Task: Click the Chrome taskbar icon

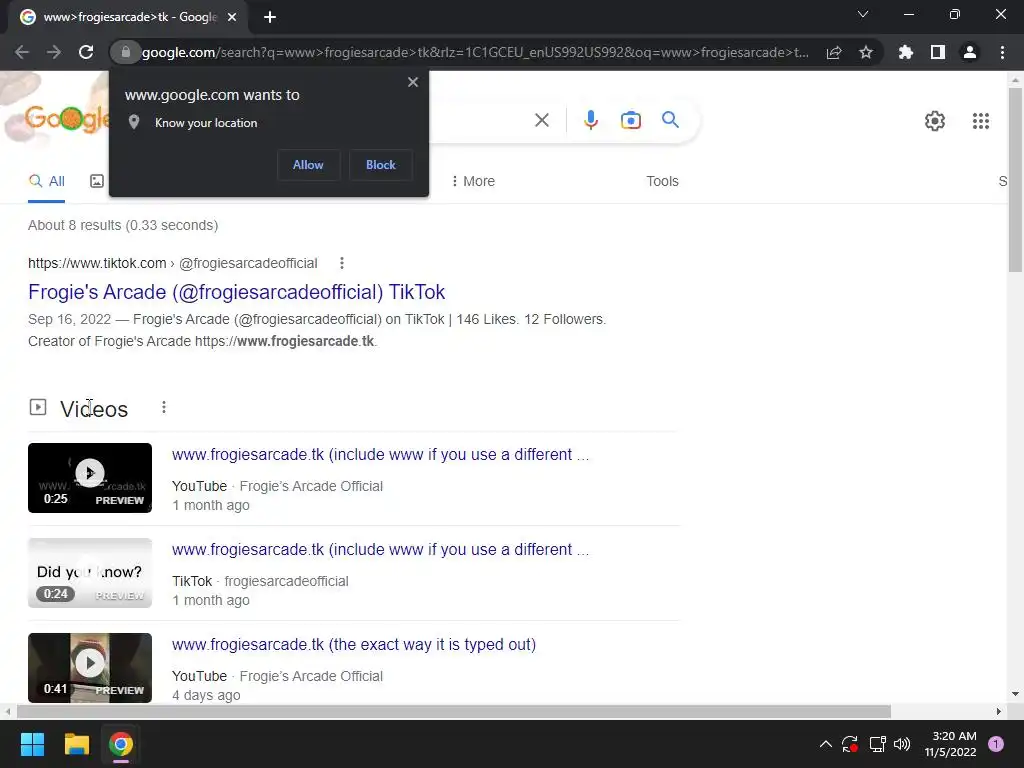Action: pyautogui.click(x=121, y=744)
